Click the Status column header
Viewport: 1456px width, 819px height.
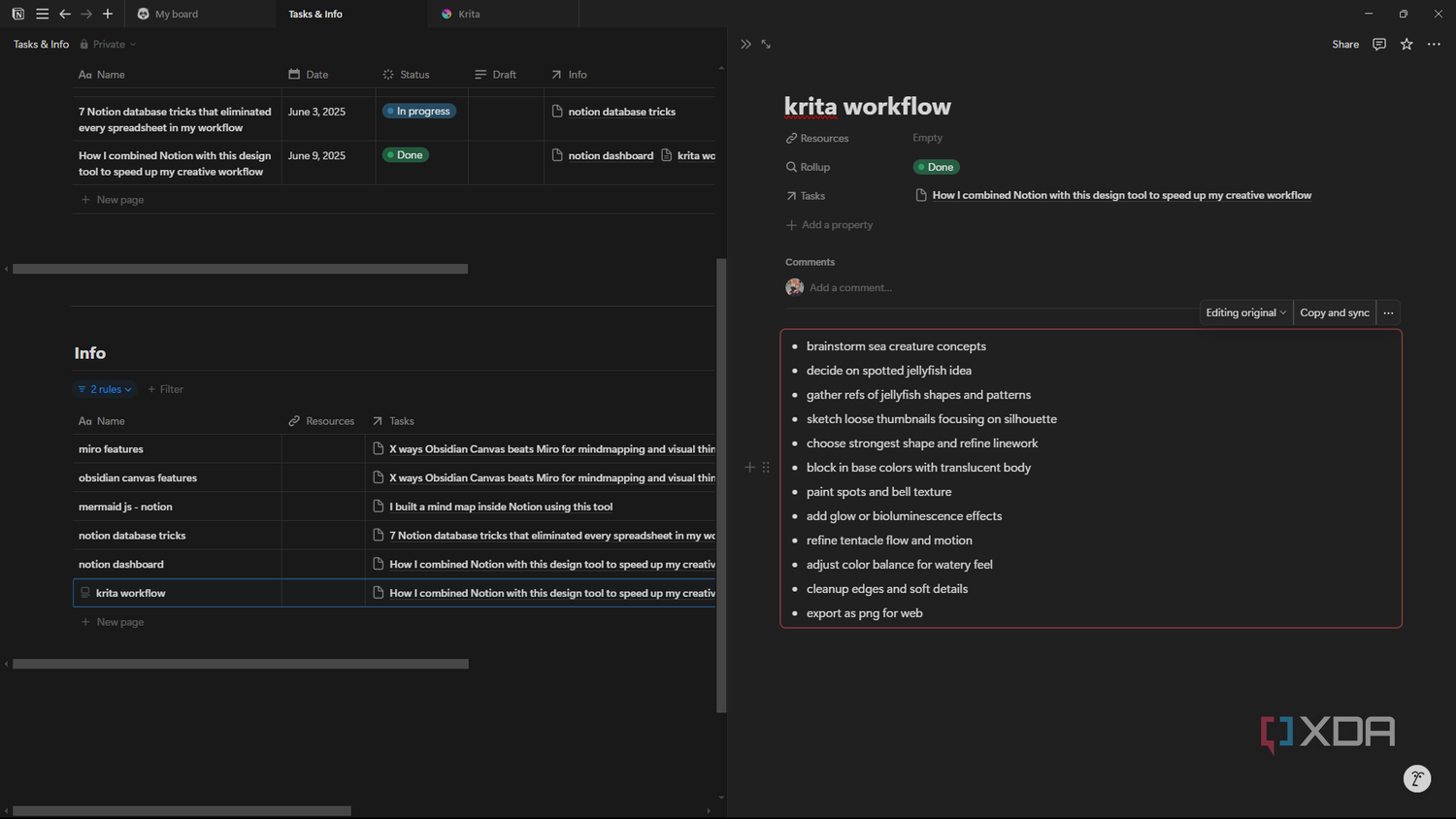click(407, 75)
